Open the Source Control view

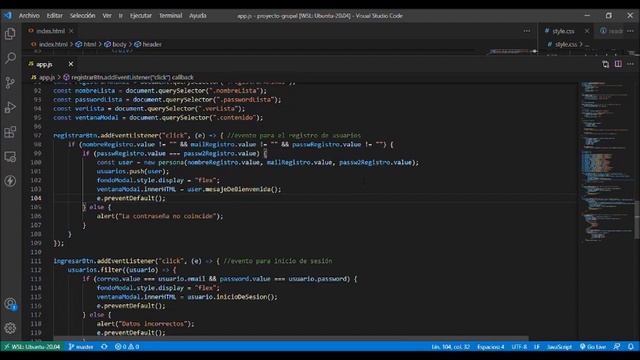coord(10,82)
